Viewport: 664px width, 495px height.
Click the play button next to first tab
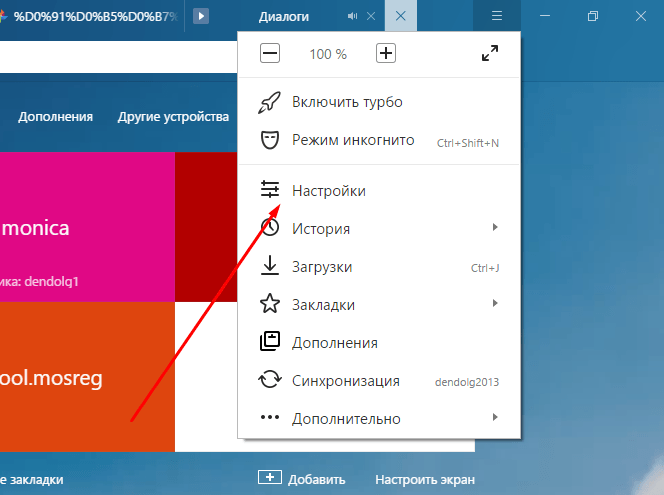pos(201,16)
